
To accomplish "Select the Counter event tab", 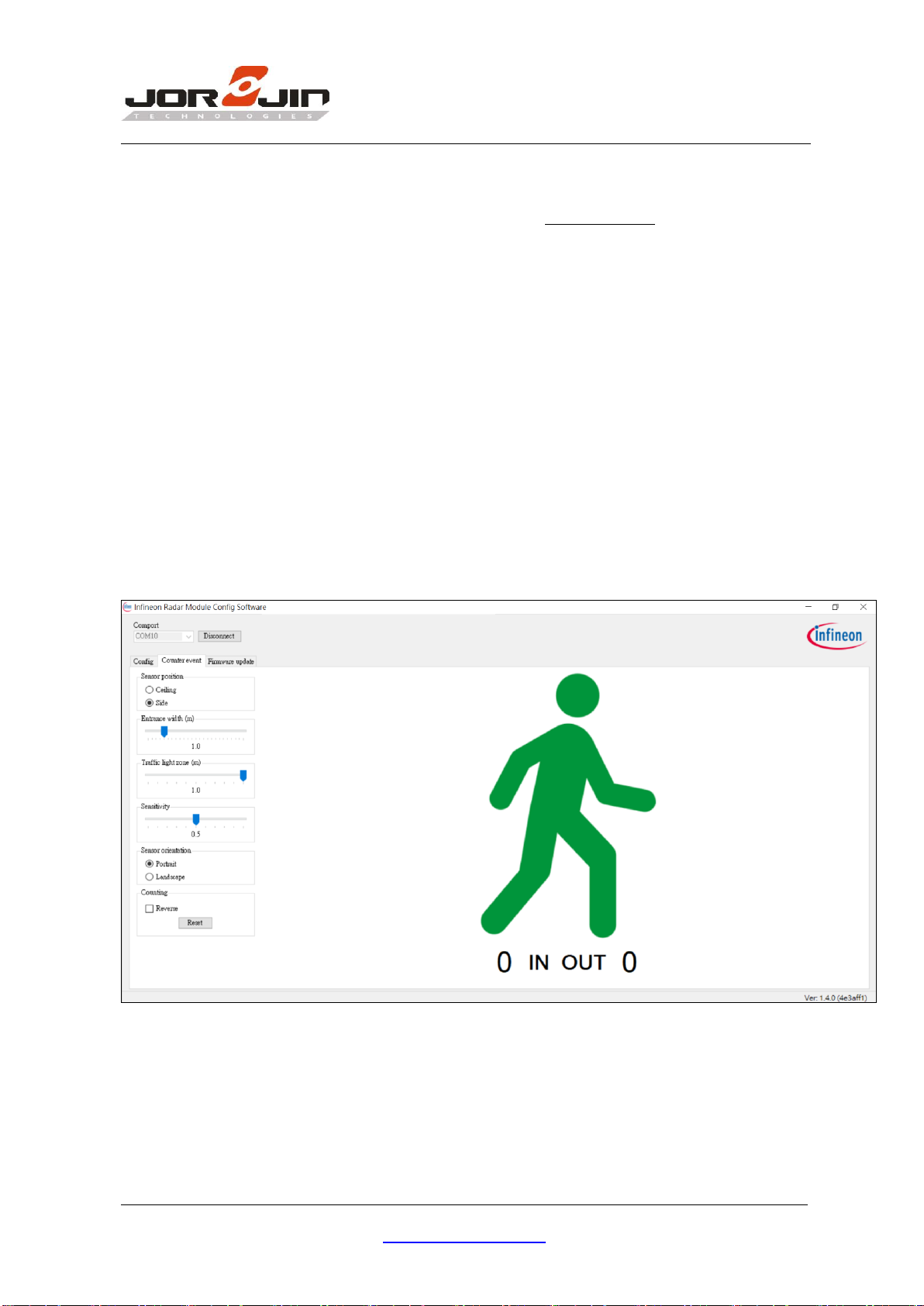I will click(x=181, y=660).
